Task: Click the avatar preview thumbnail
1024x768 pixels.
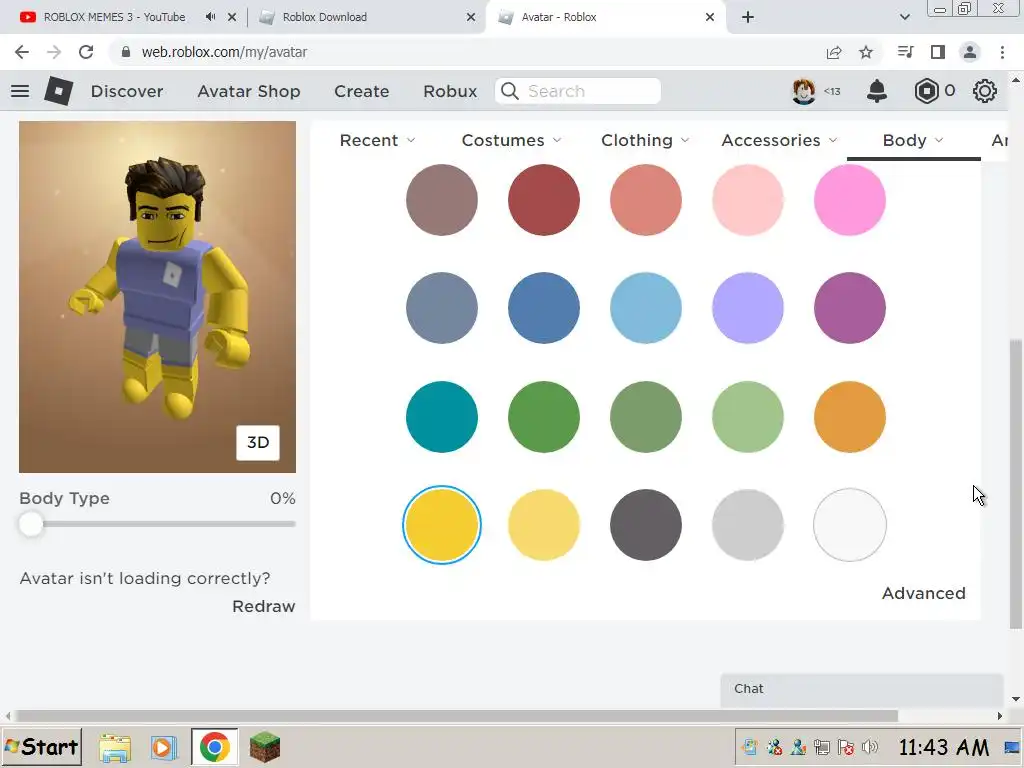Action: tap(157, 296)
